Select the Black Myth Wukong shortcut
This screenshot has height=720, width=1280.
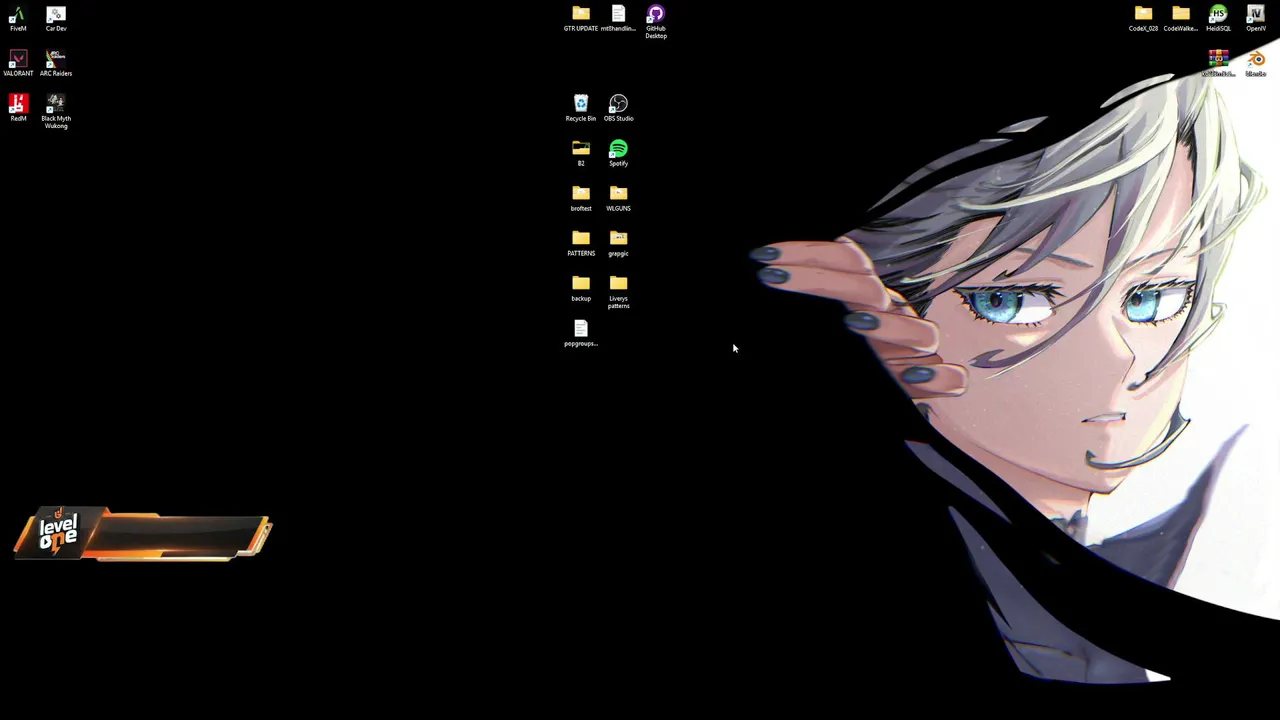pos(56,112)
